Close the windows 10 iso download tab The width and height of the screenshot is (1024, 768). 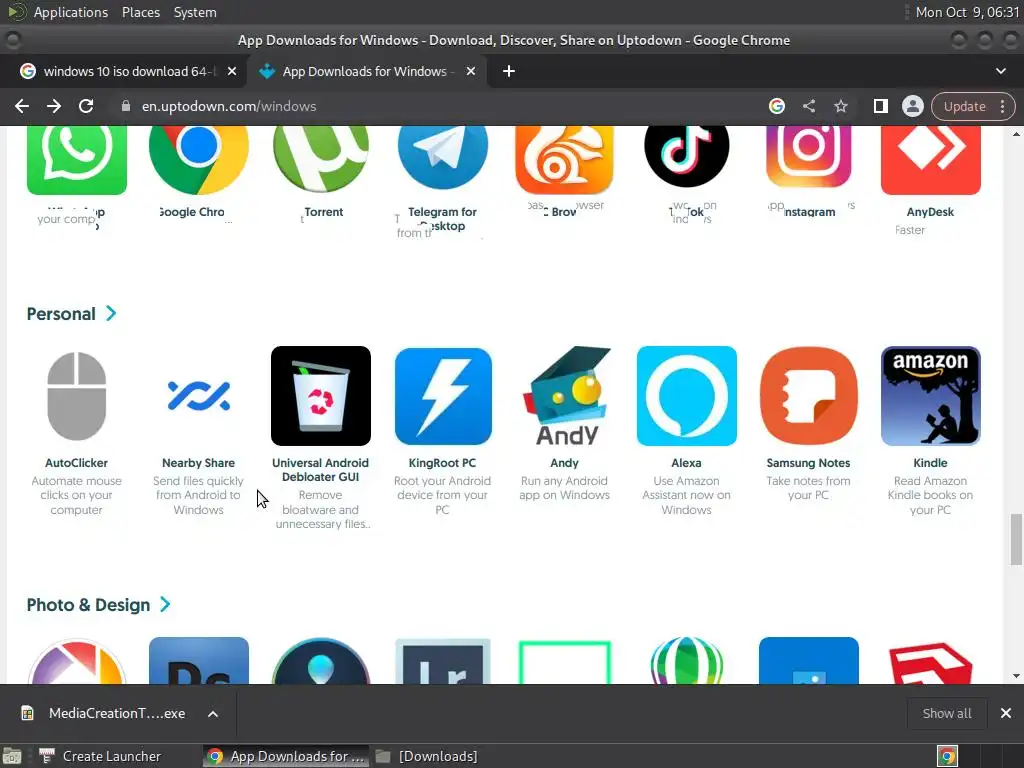point(232,71)
